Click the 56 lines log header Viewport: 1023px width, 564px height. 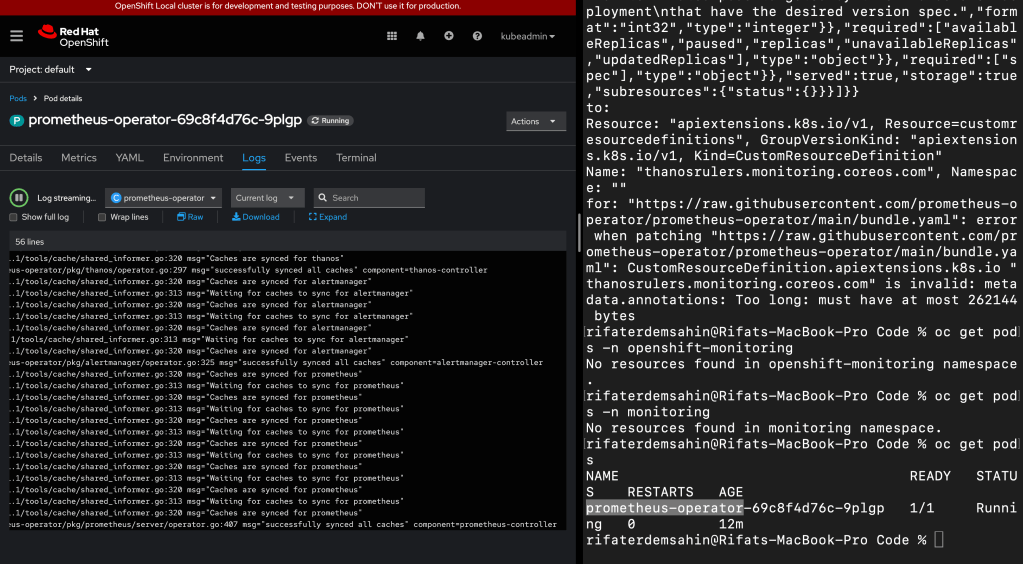(288, 242)
